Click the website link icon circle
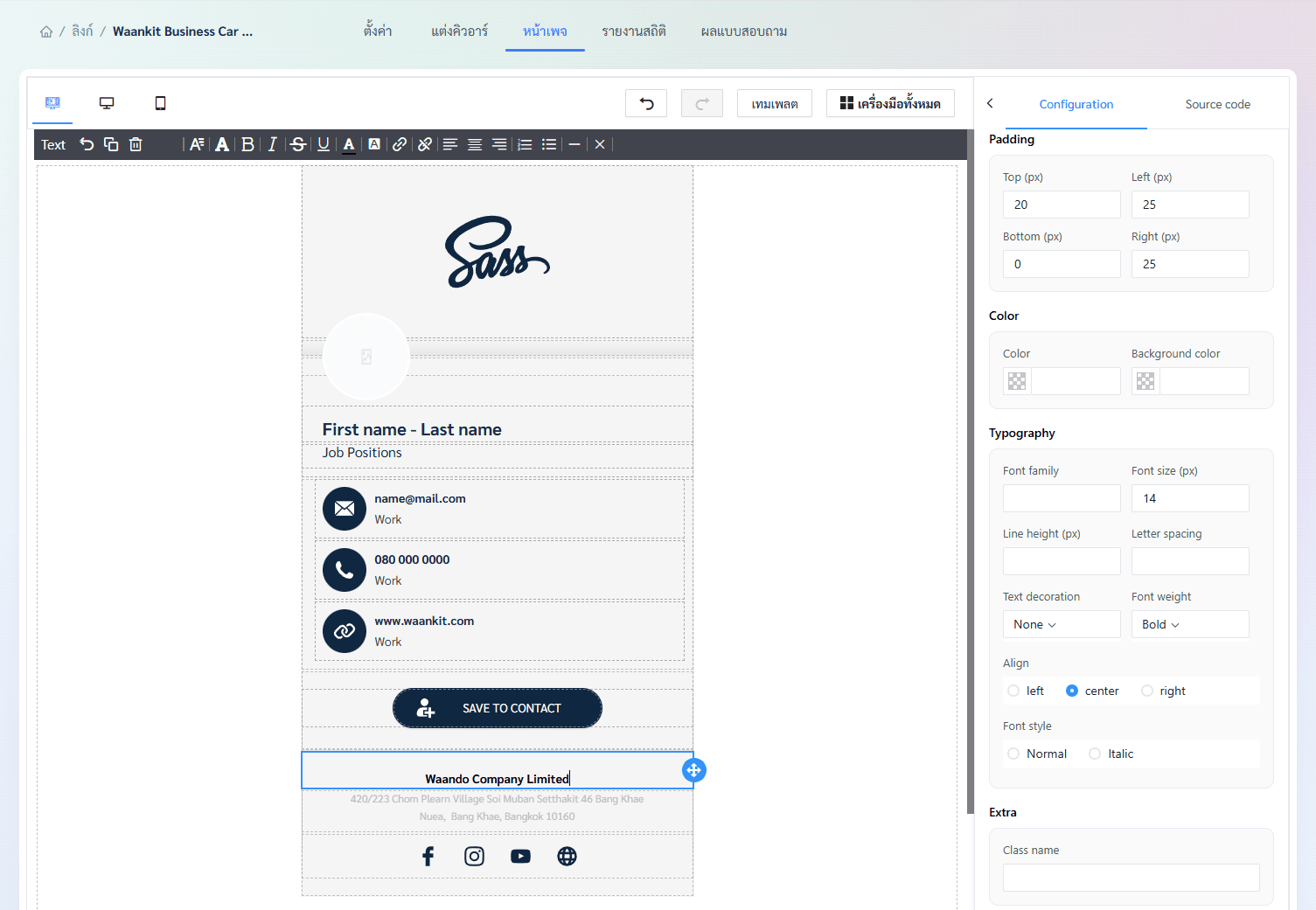Screen dimensions: 1316x910 click(345, 631)
